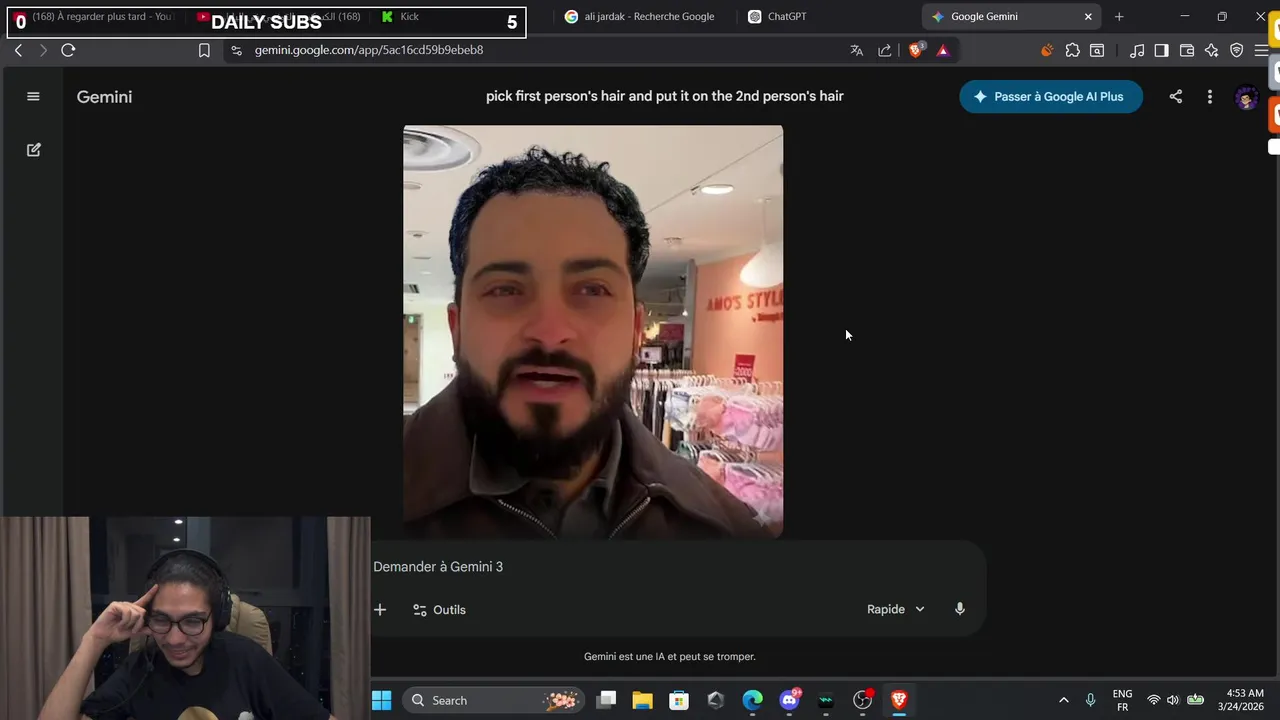Open a new tab with plus button
1280x720 pixels.
[1119, 16]
